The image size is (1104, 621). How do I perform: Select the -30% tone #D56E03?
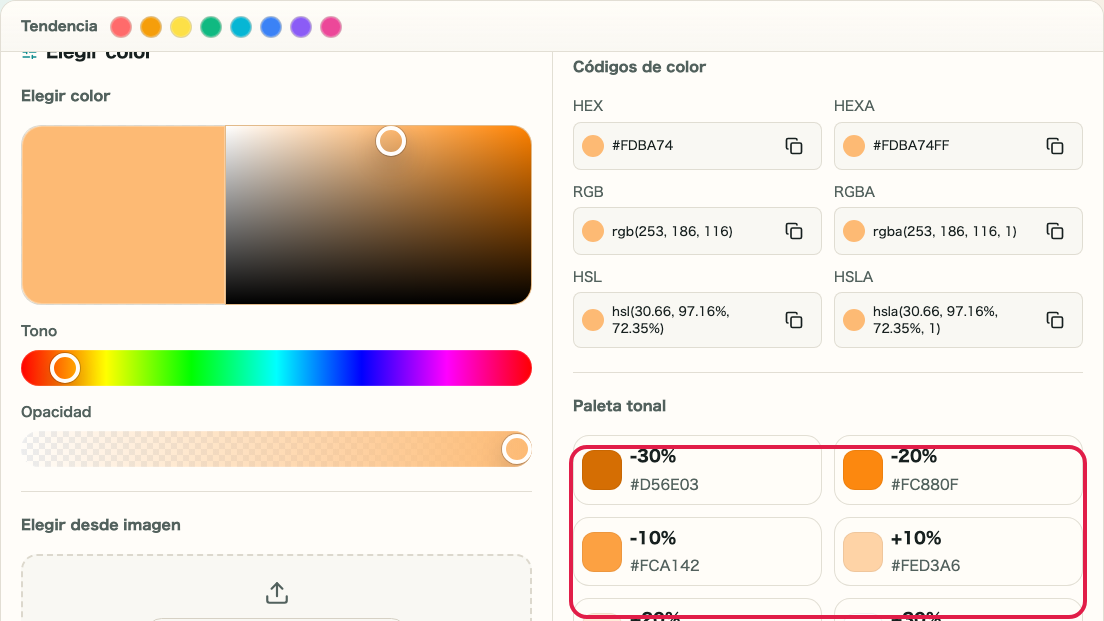697,470
